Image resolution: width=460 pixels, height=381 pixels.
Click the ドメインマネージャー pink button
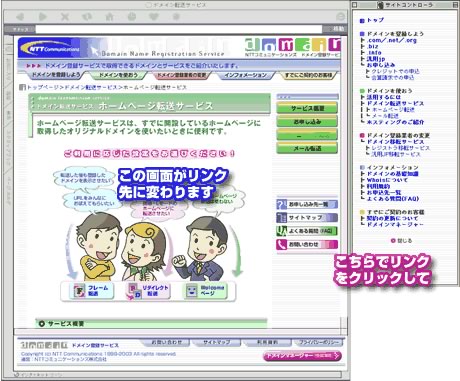(x=302, y=356)
